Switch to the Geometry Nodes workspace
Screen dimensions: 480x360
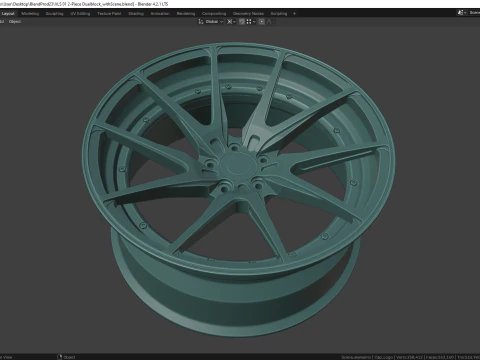[248, 14]
